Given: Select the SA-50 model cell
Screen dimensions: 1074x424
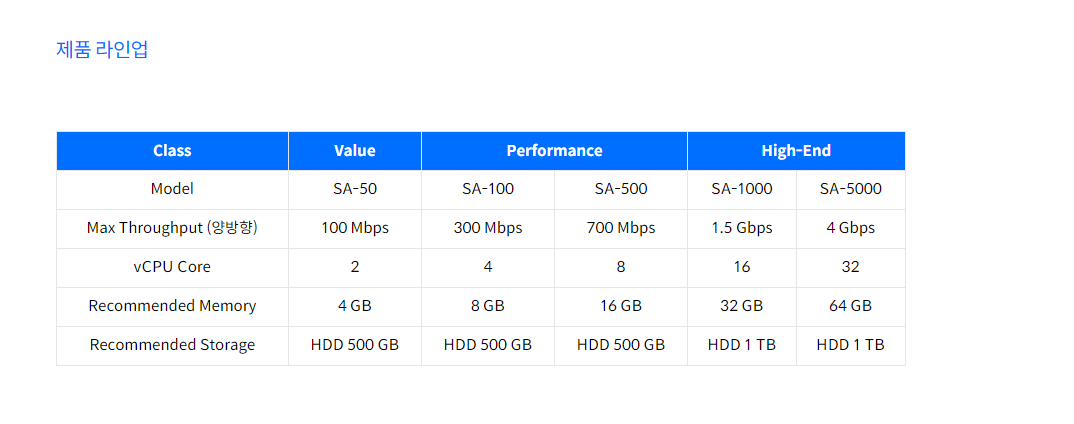Looking at the screenshot, I should [355, 188].
